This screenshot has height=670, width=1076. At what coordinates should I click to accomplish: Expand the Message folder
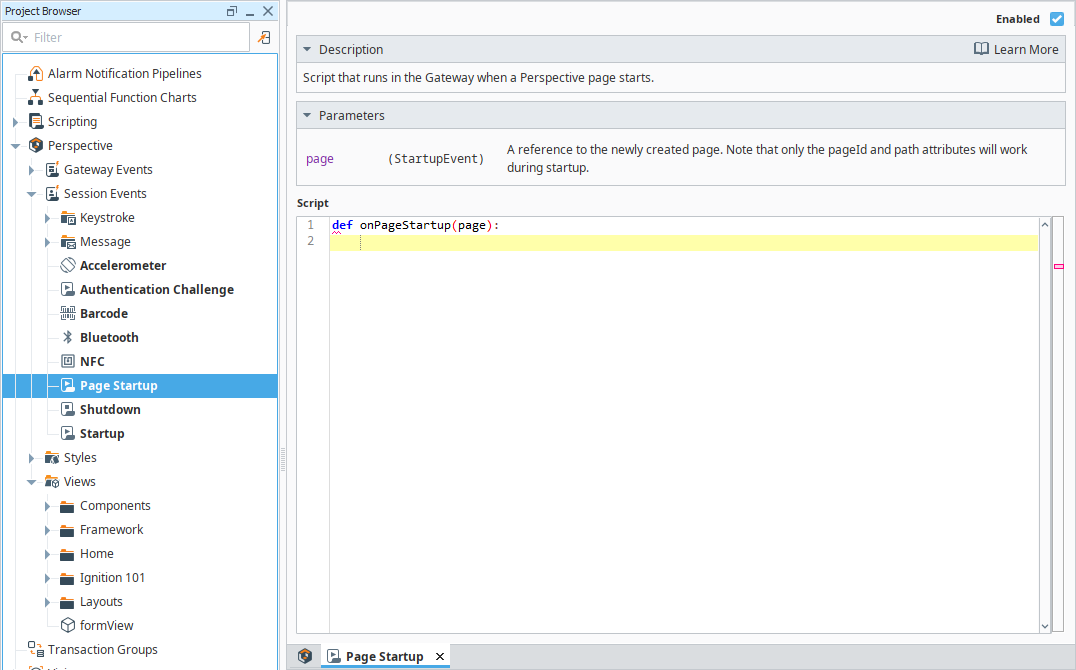[47, 242]
